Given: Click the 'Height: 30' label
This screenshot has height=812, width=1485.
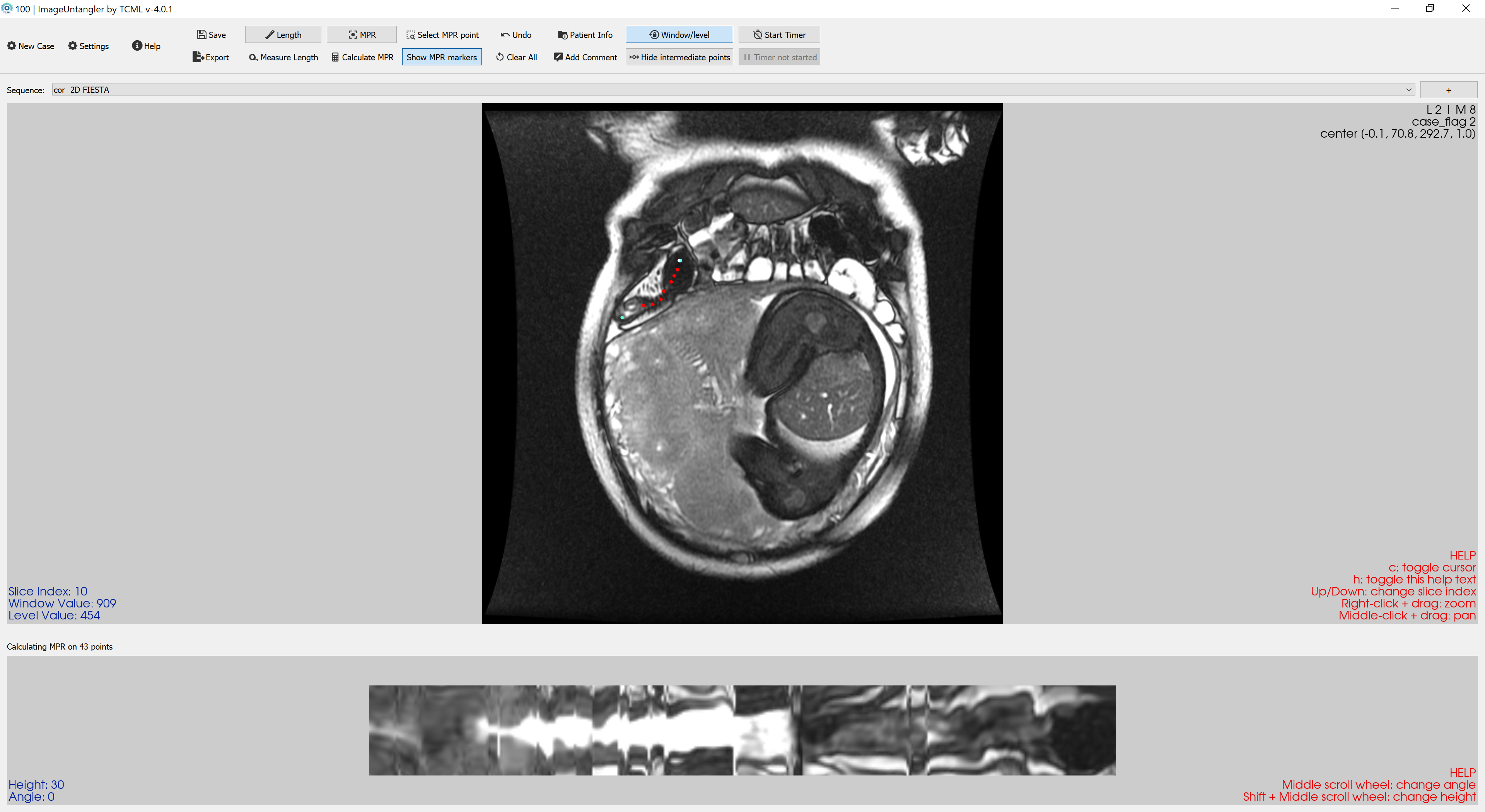Looking at the screenshot, I should [36, 784].
